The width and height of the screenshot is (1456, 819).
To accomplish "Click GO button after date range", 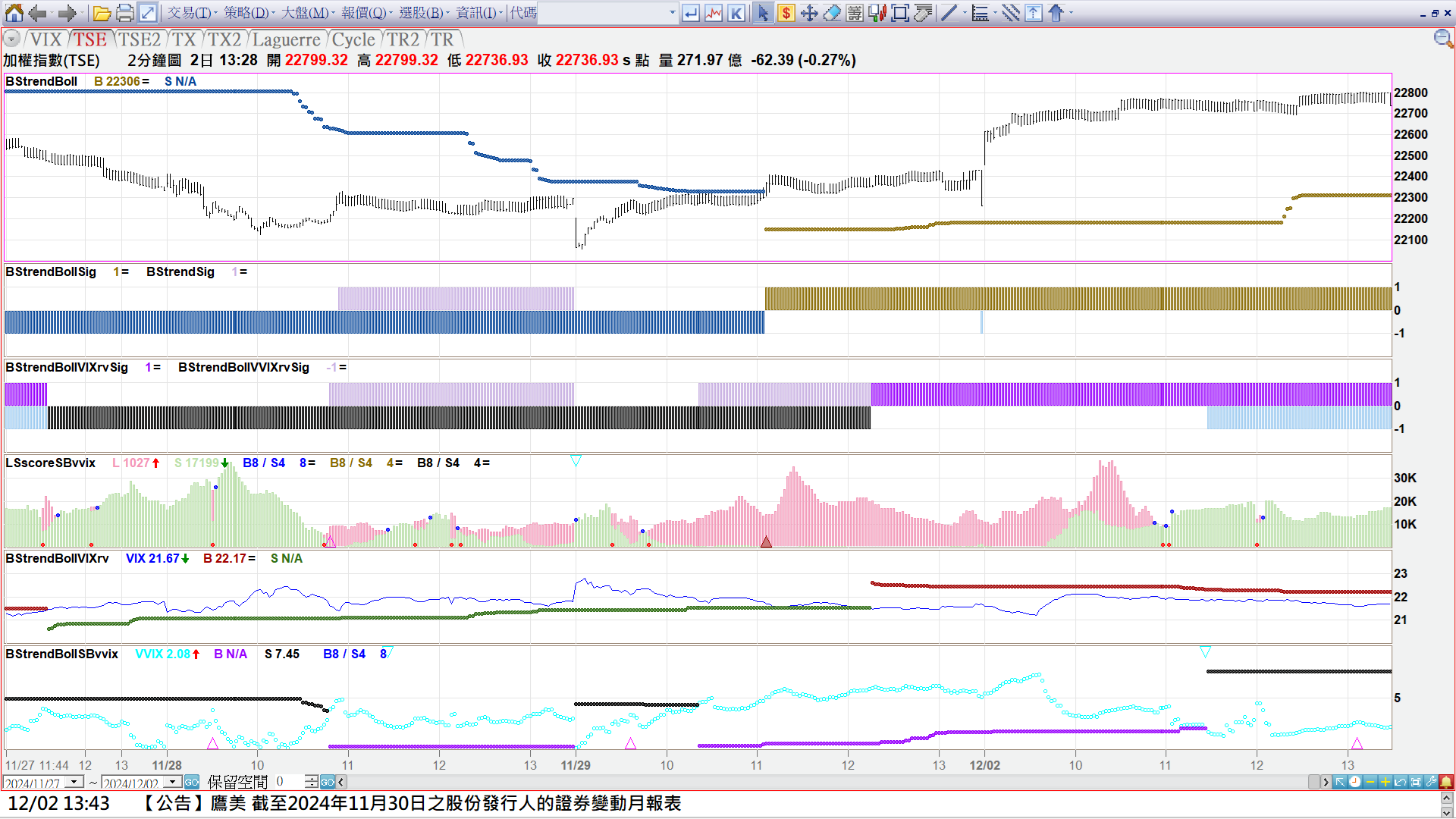I will [x=192, y=782].
